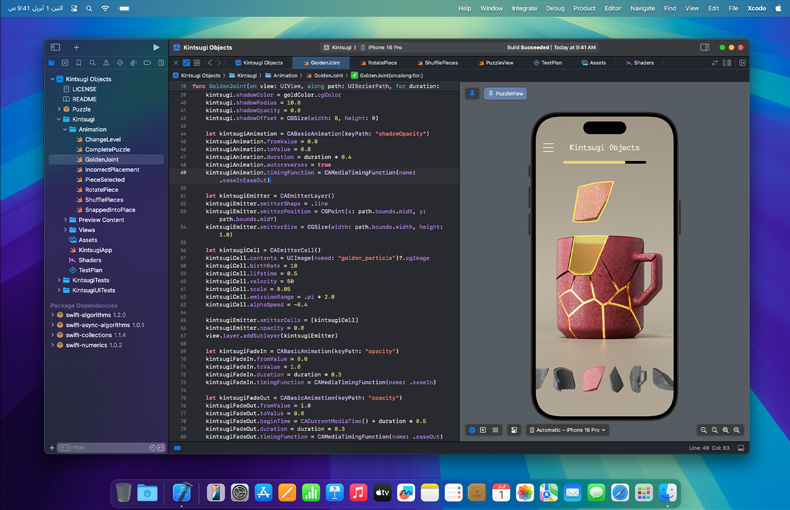Open the Report navigator icon
This screenshot has width=790, height=510.
pyautogui.click(x=161, y=63)
